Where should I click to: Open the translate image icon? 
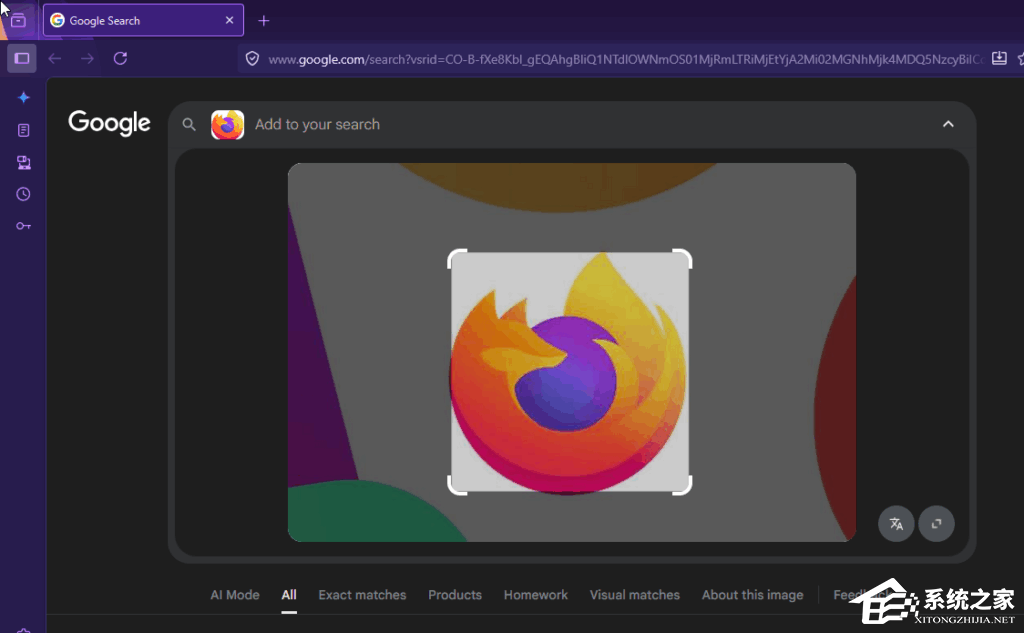895,523
